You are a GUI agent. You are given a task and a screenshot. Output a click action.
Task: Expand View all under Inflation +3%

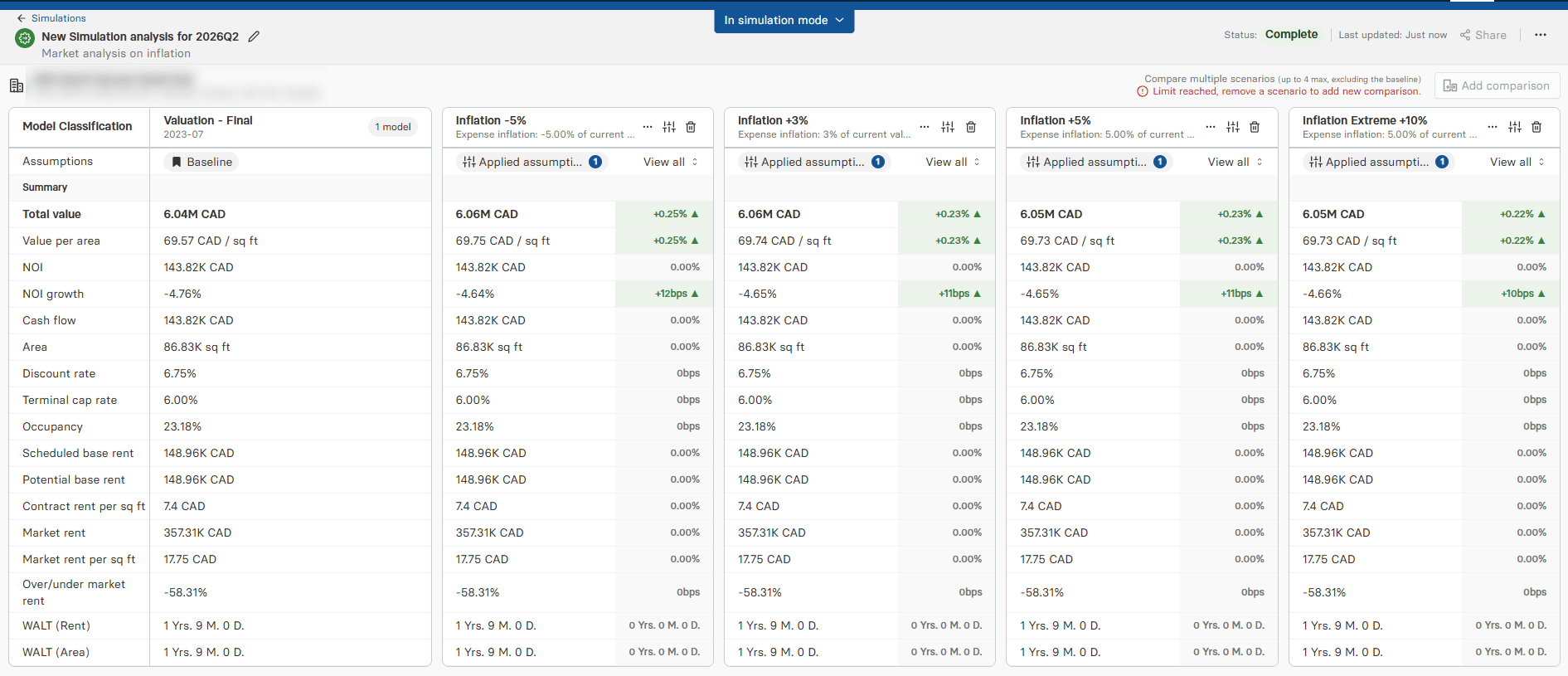point(952,162)
